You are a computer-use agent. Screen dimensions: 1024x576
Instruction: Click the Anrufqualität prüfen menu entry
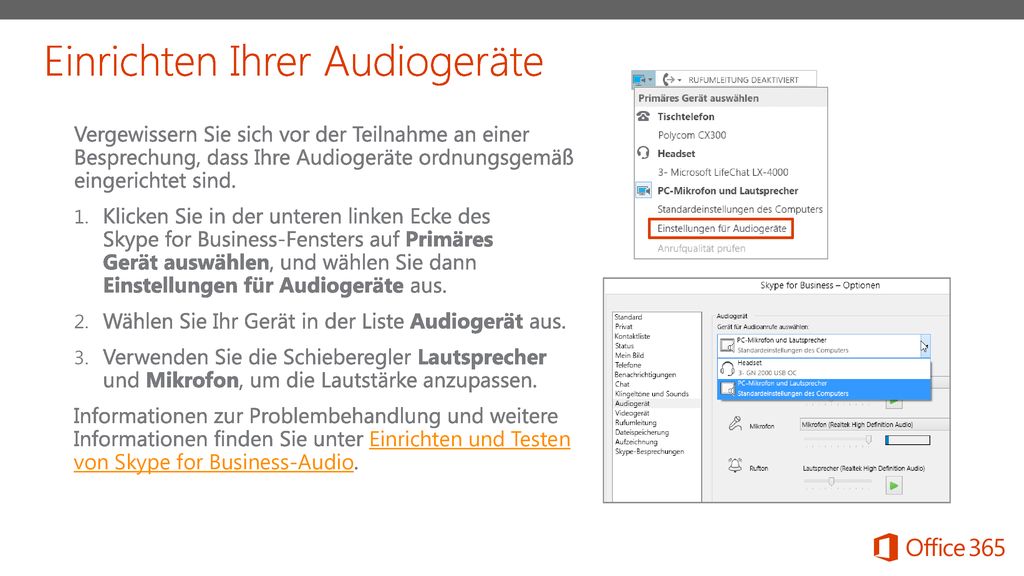701,249
